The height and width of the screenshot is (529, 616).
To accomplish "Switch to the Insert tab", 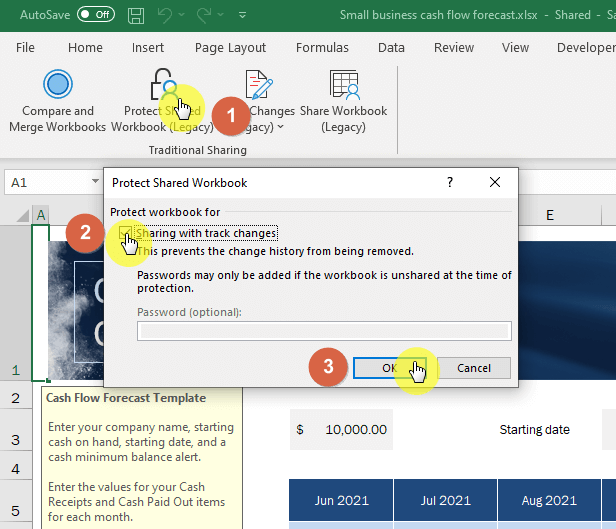I will [x=148, y=48].
